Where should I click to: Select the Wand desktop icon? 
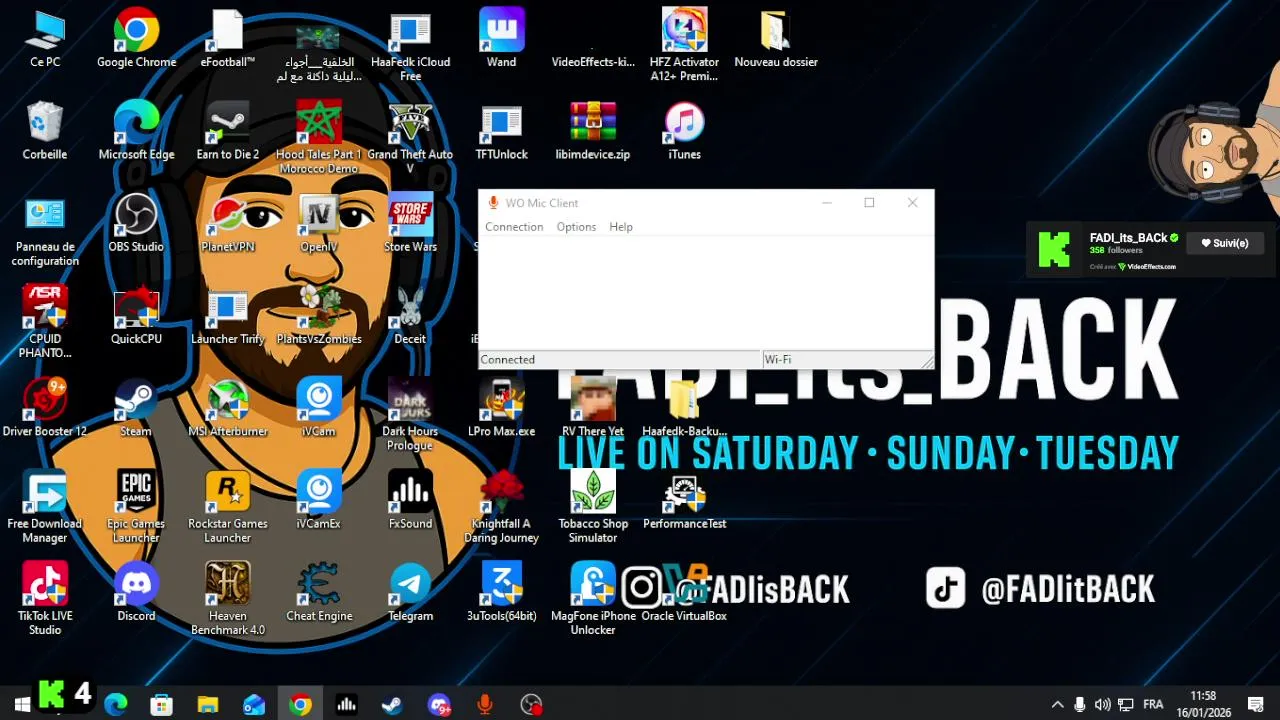tap(501, 40)
